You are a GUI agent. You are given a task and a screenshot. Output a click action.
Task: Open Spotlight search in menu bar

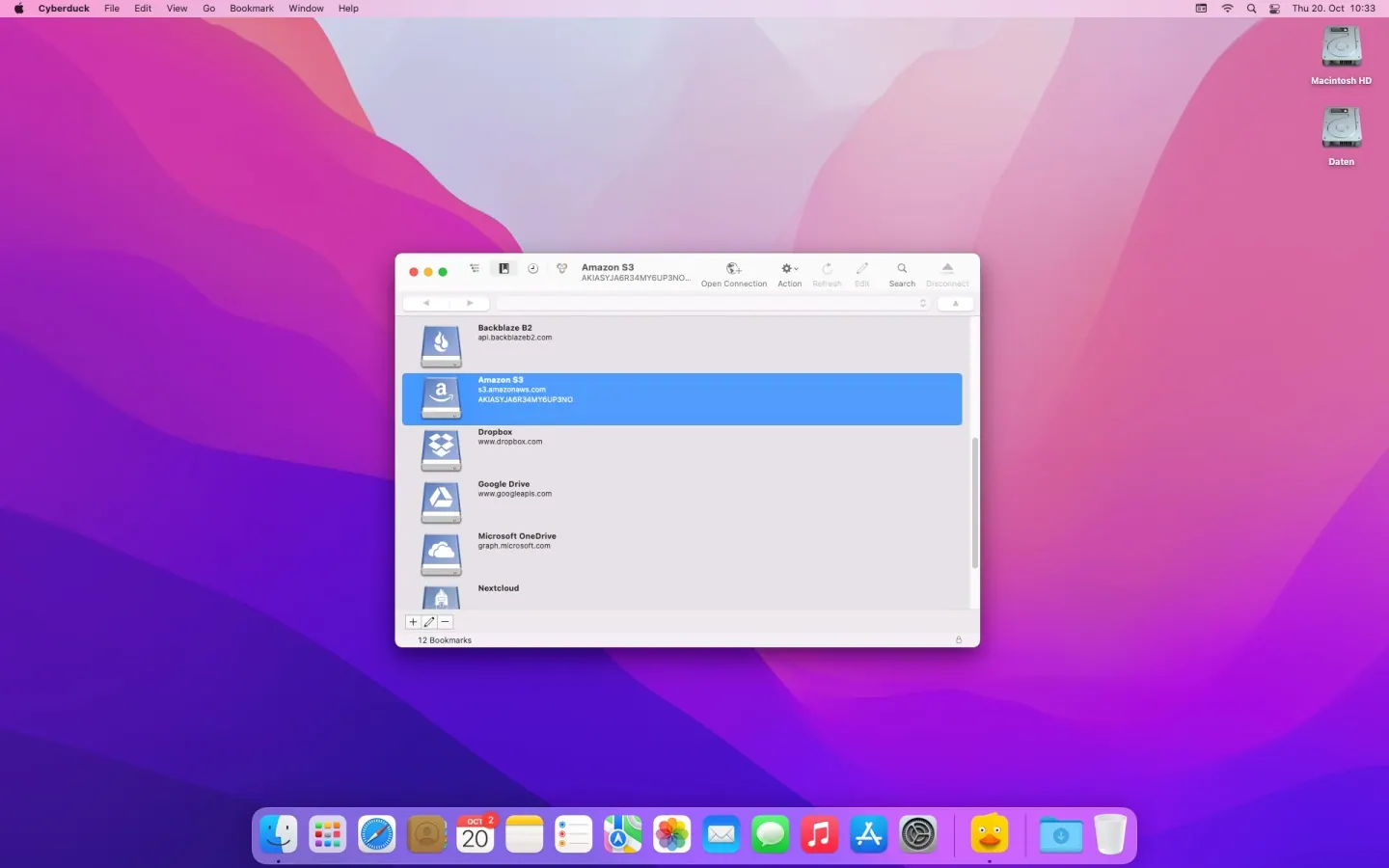(x=1252, y=9)
